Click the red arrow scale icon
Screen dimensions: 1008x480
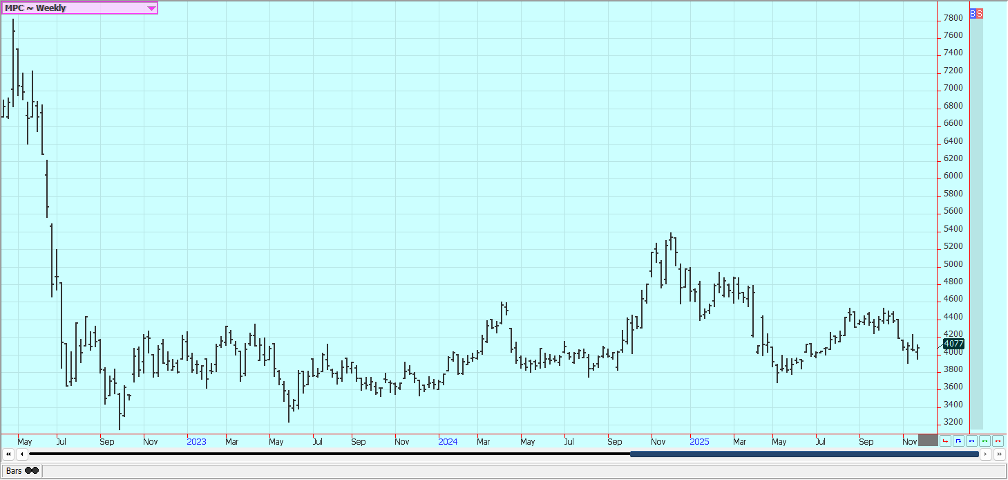(945, 440)
